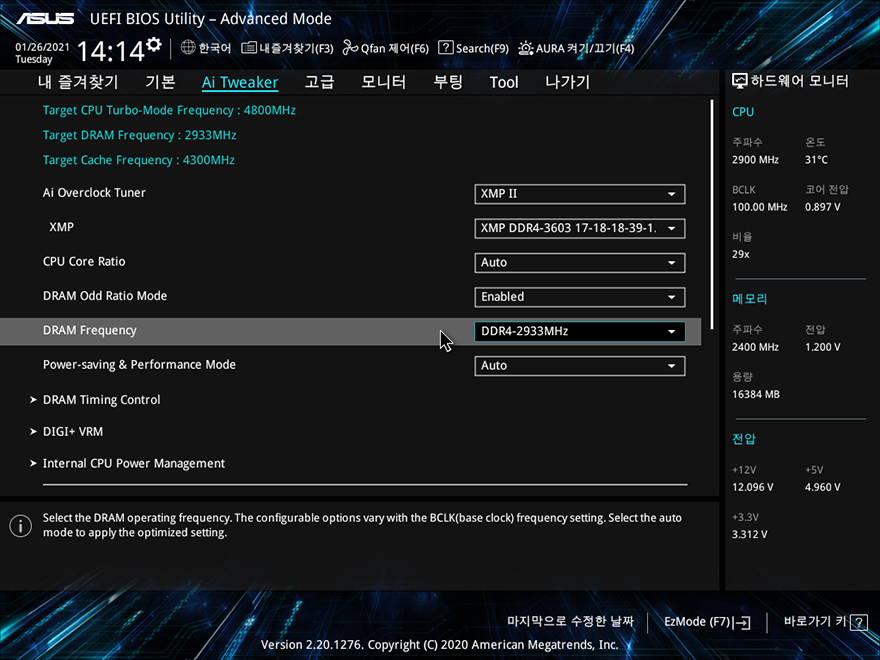Go to the 나가기 tab

coord(567,82)
